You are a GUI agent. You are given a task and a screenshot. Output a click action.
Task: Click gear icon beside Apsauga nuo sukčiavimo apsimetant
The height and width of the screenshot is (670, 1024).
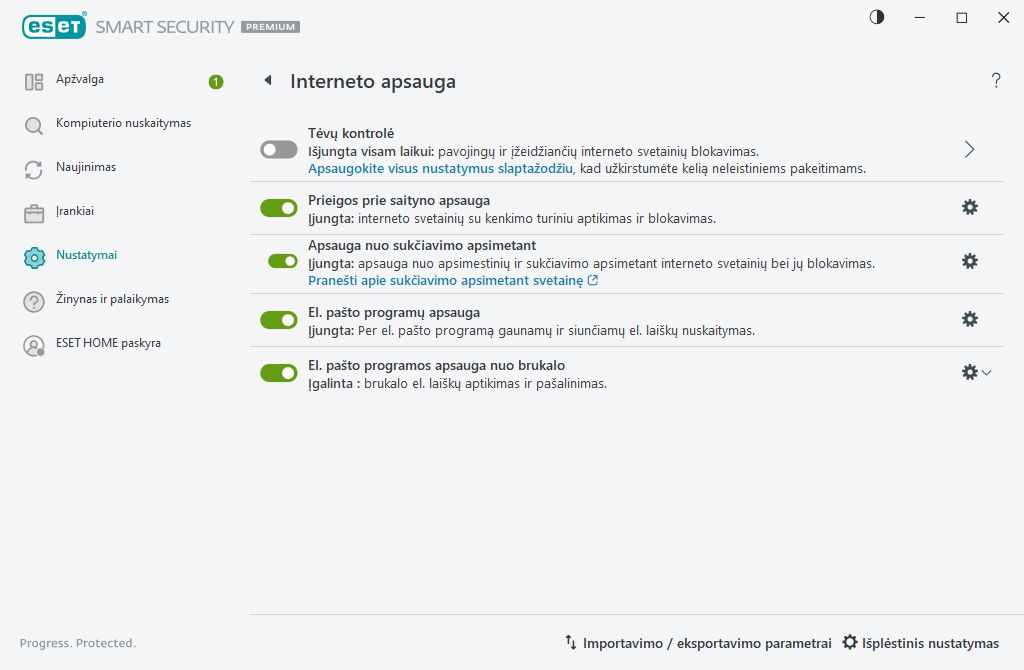tap(969, 261)
